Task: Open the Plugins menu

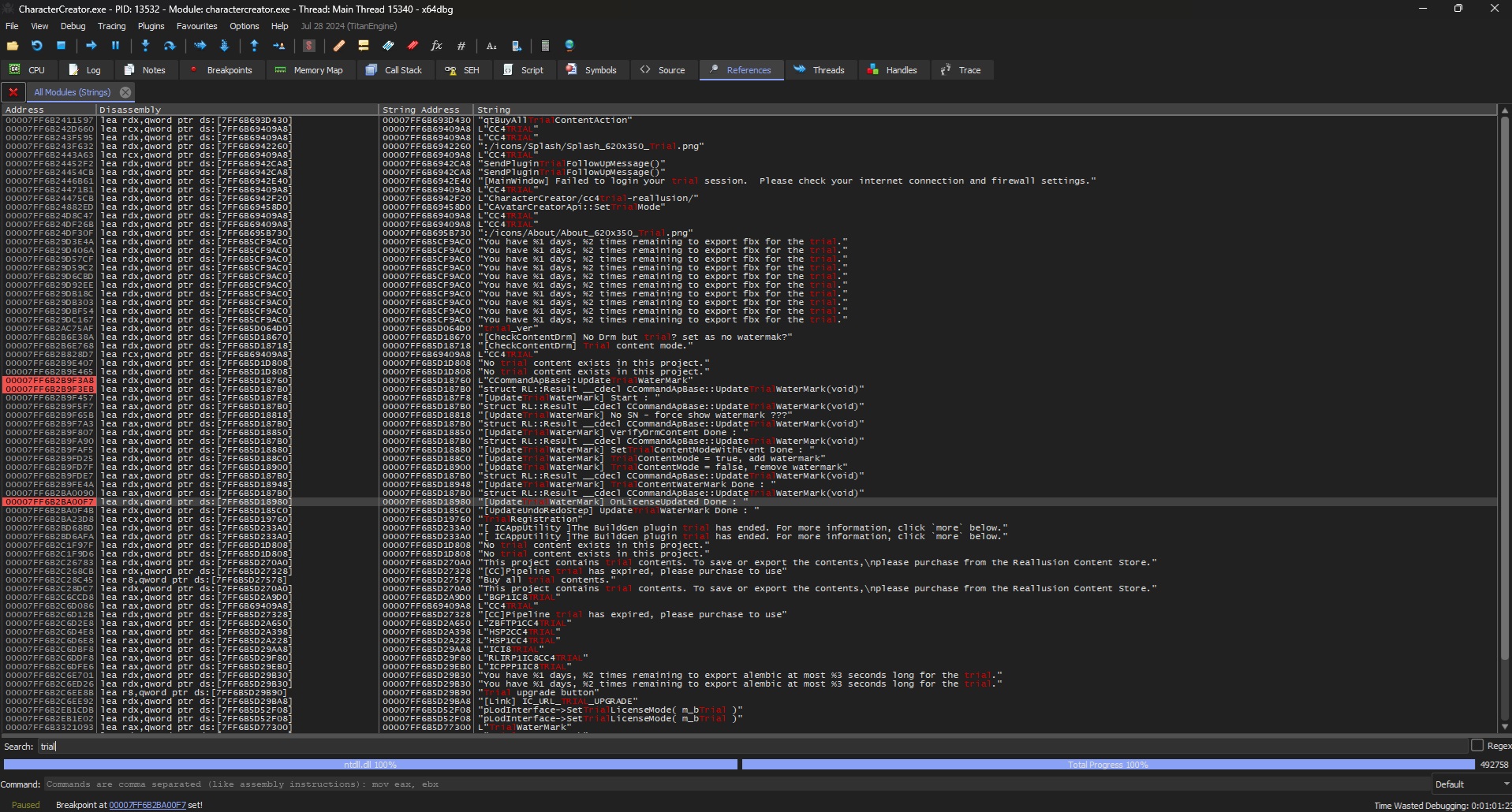Action: pyautogui.click(x=151, y=26)
